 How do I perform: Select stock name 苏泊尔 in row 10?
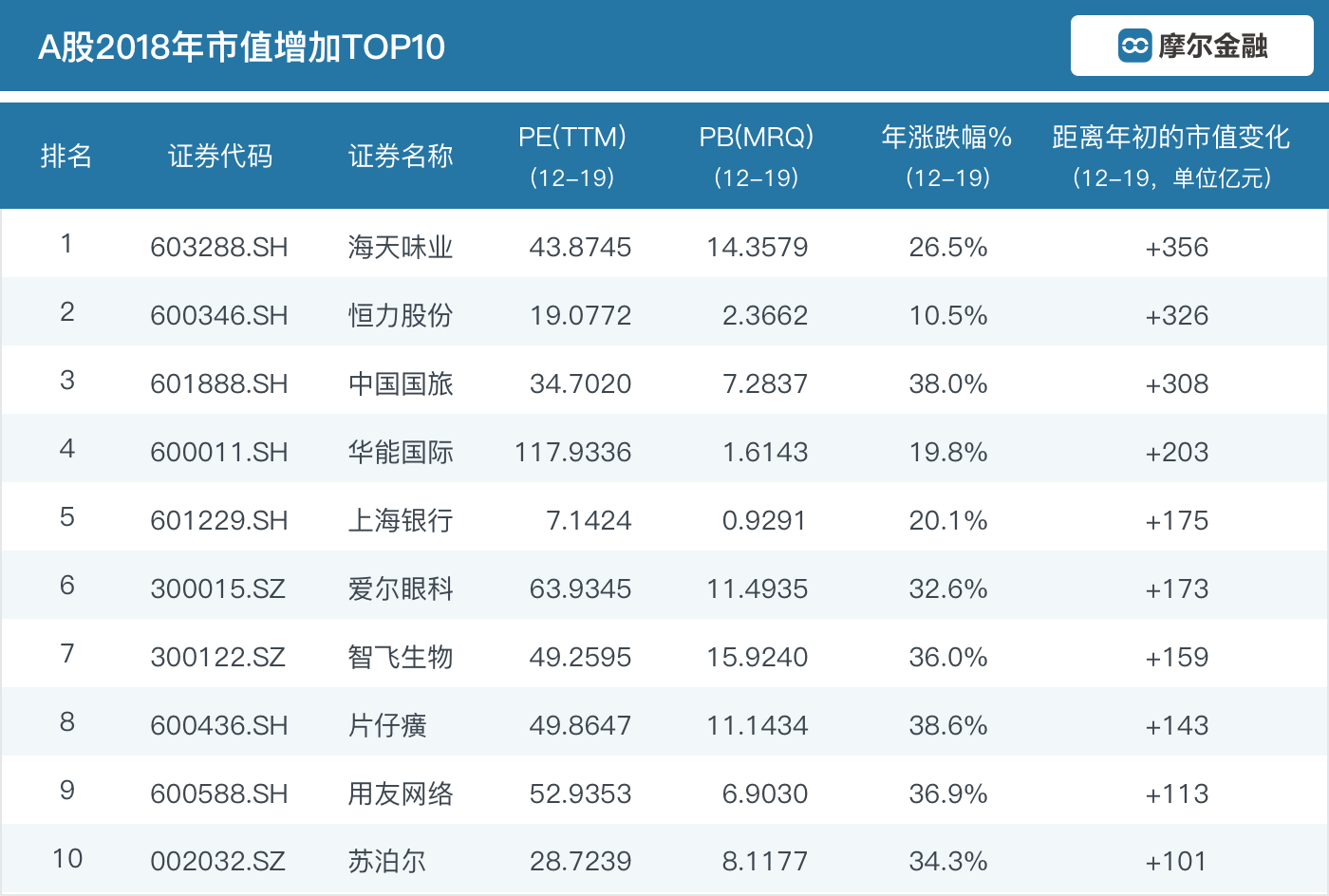pos(386,862)
